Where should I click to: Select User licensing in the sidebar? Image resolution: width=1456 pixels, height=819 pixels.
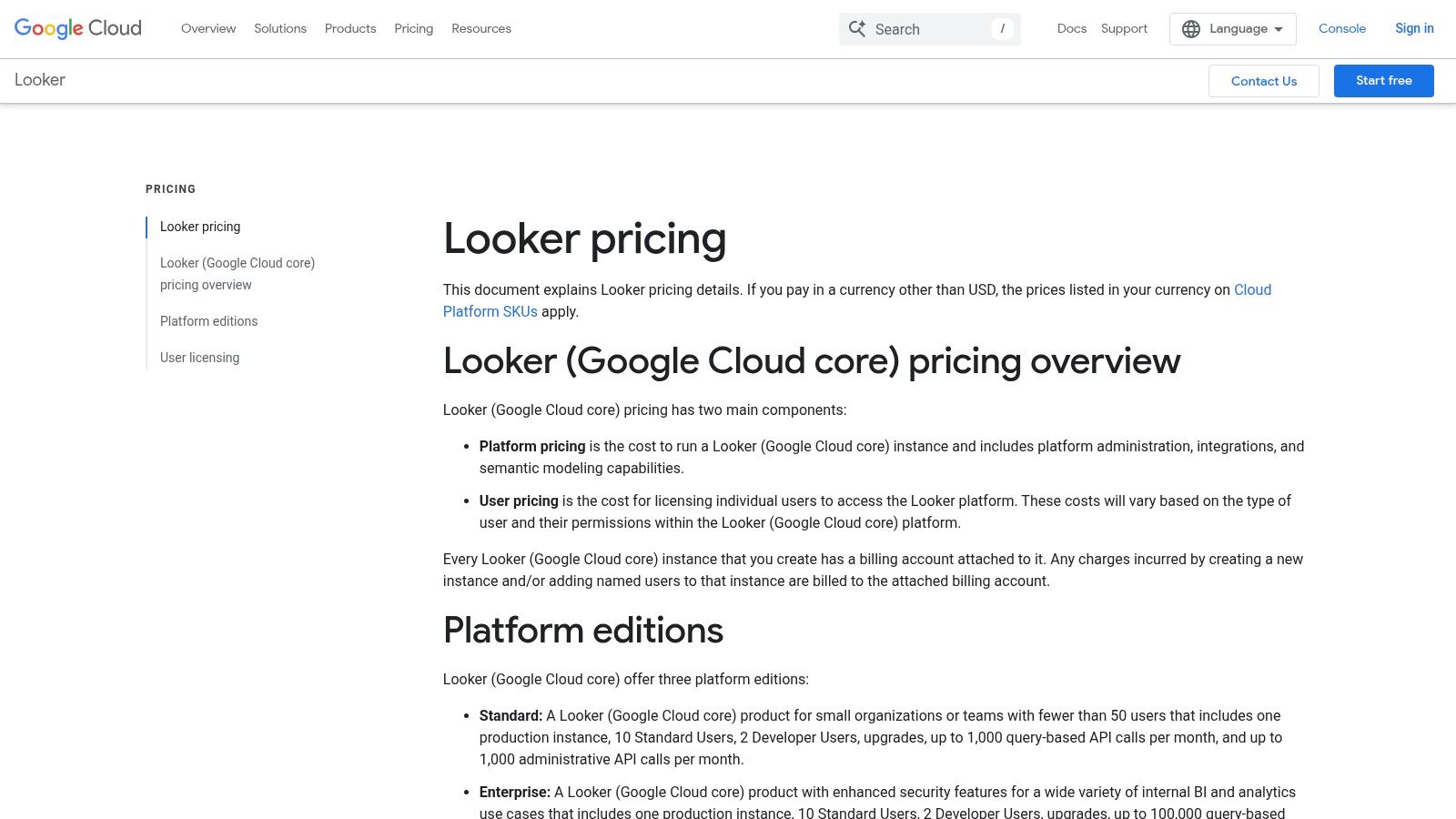[199, 357]
